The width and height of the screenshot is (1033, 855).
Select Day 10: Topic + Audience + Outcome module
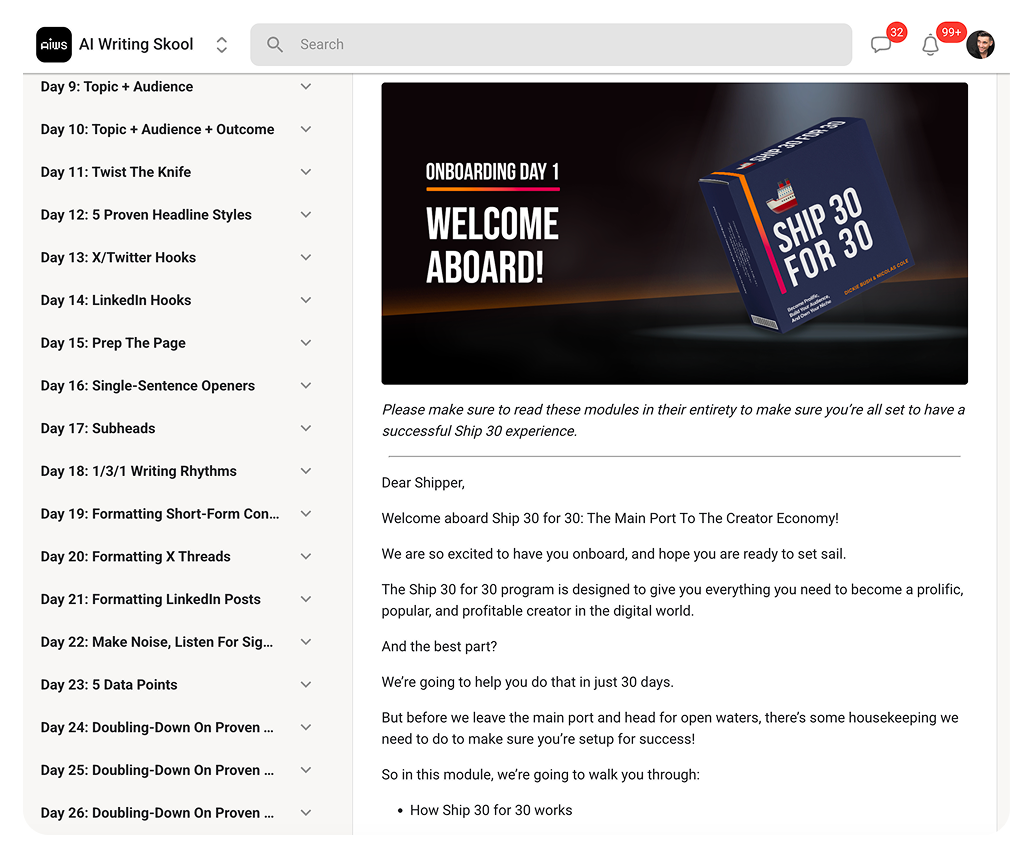pyautogui.click(x=157, y=129)
